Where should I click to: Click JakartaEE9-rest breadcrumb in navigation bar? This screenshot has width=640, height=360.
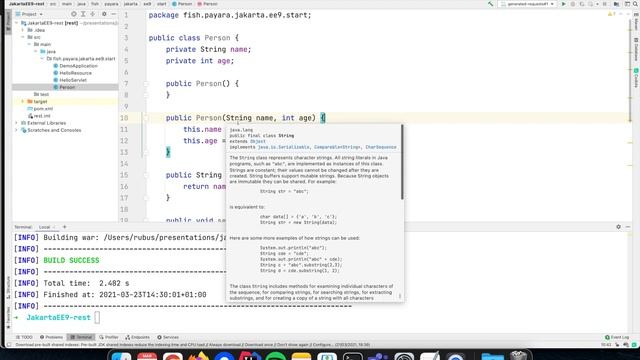[27, 4]
